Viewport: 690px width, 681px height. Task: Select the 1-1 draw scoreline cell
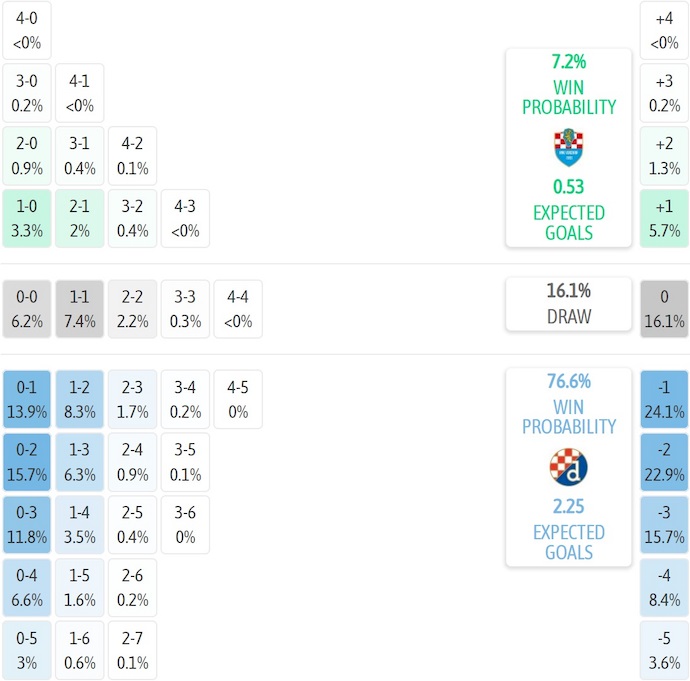[80, 309]
